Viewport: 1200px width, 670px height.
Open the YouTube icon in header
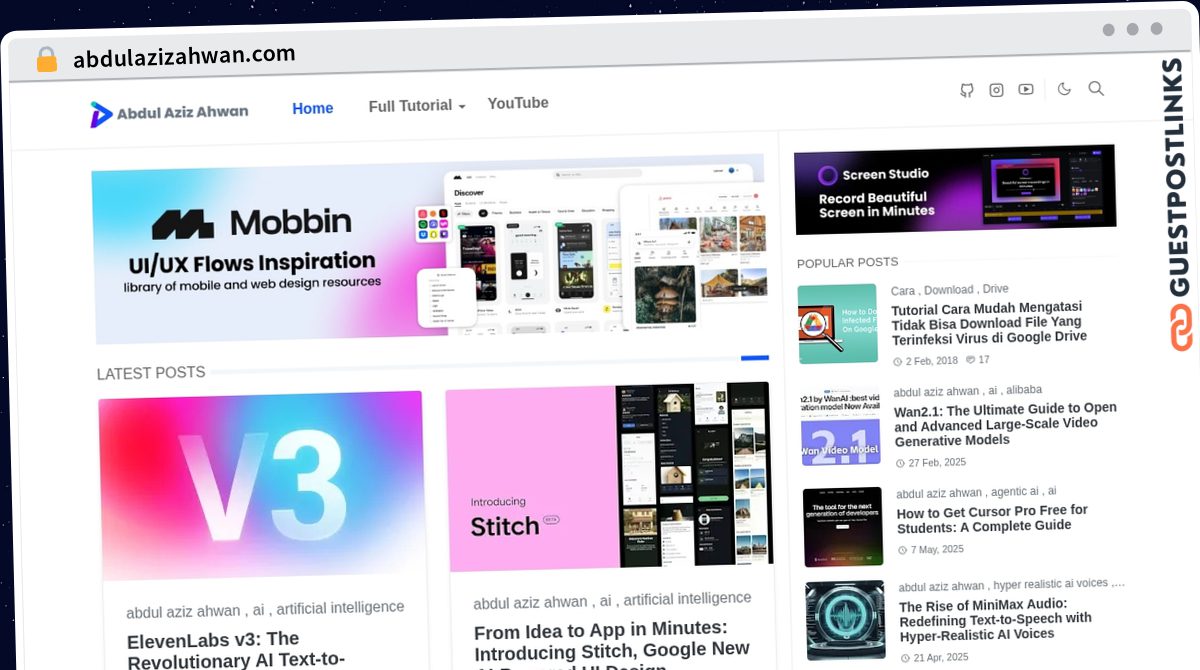click(1026, 89)
